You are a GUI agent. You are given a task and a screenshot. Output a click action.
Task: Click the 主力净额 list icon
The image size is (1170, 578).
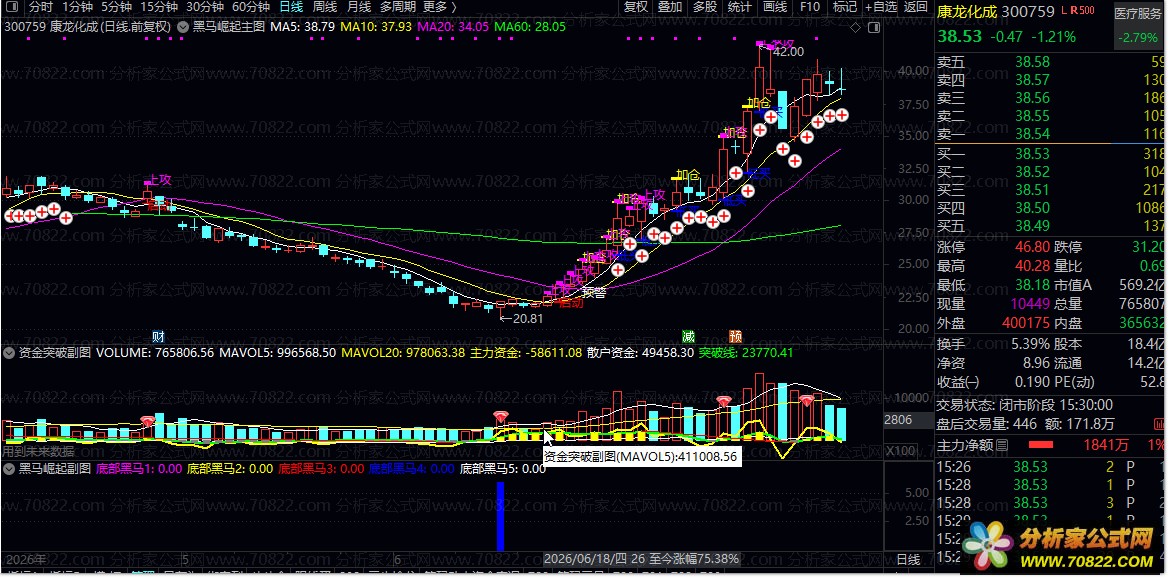point(1002,445)
